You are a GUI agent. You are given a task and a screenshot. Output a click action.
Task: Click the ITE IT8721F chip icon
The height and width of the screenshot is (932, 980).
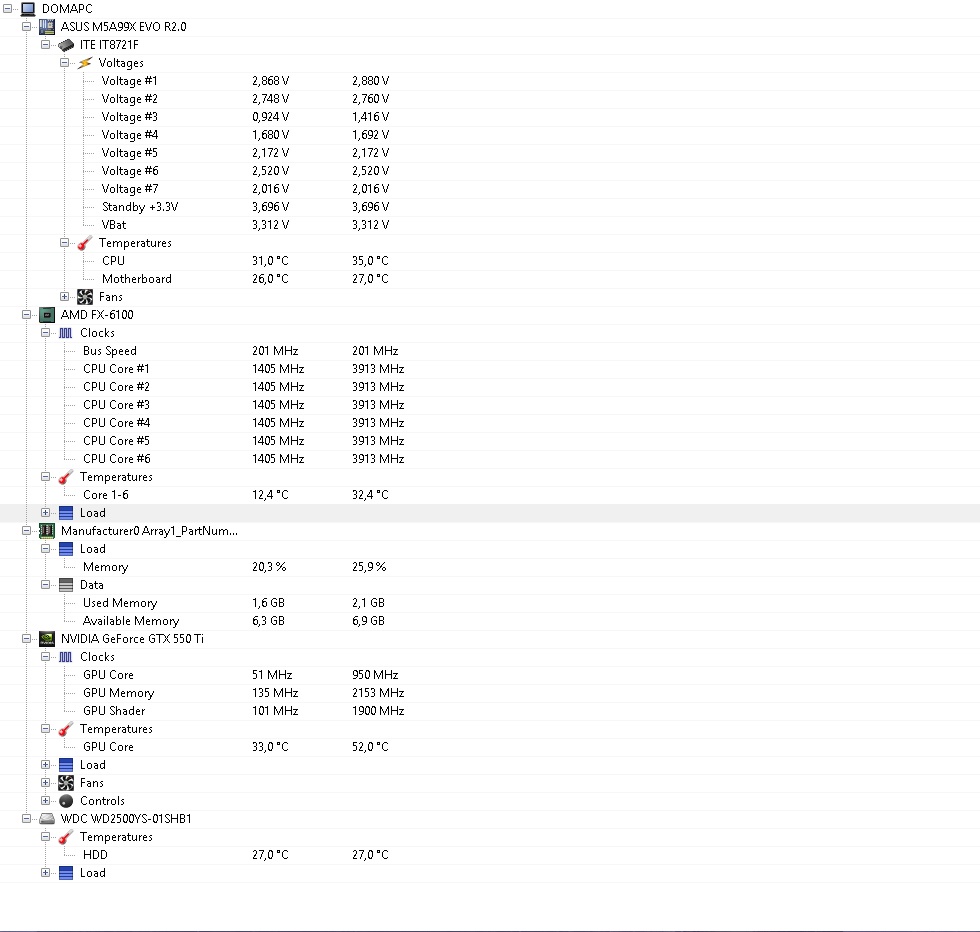[66, 45]
